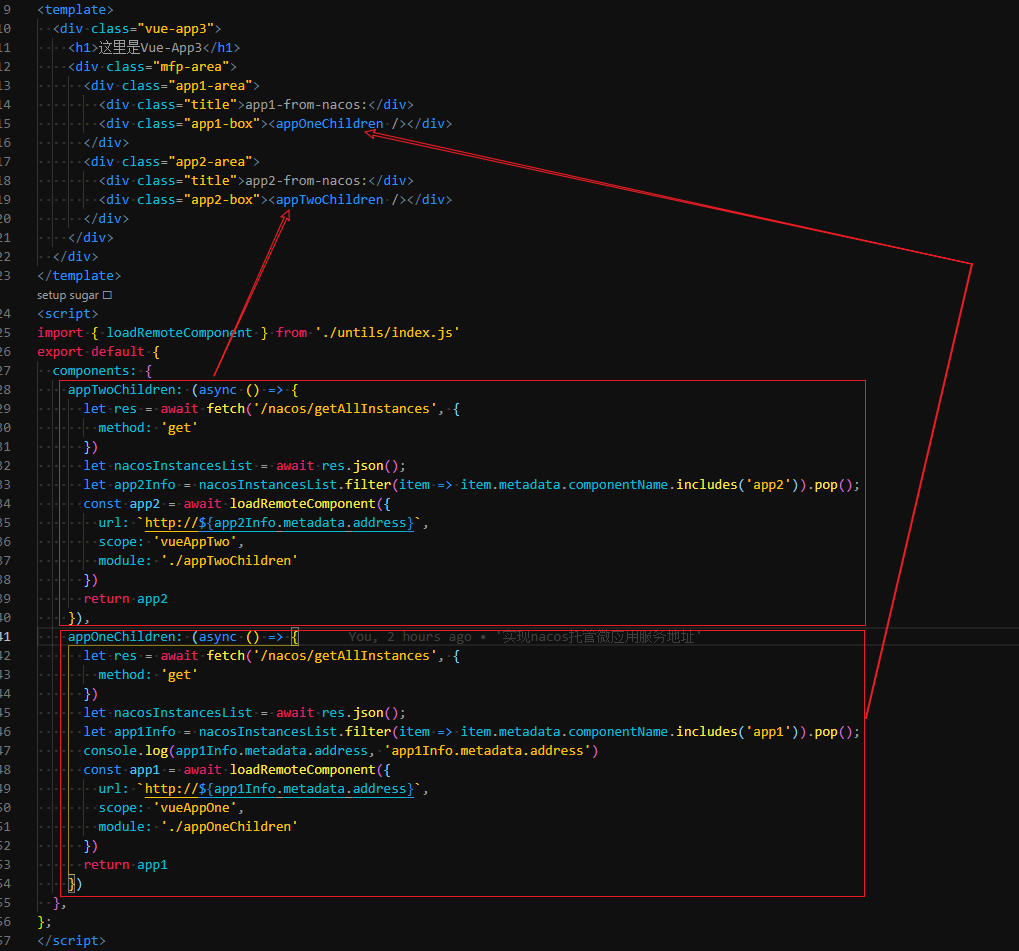This screenshot has height=951, width=1019.
Task: Select the './appTwoChildren' module string
Action: 229,560
